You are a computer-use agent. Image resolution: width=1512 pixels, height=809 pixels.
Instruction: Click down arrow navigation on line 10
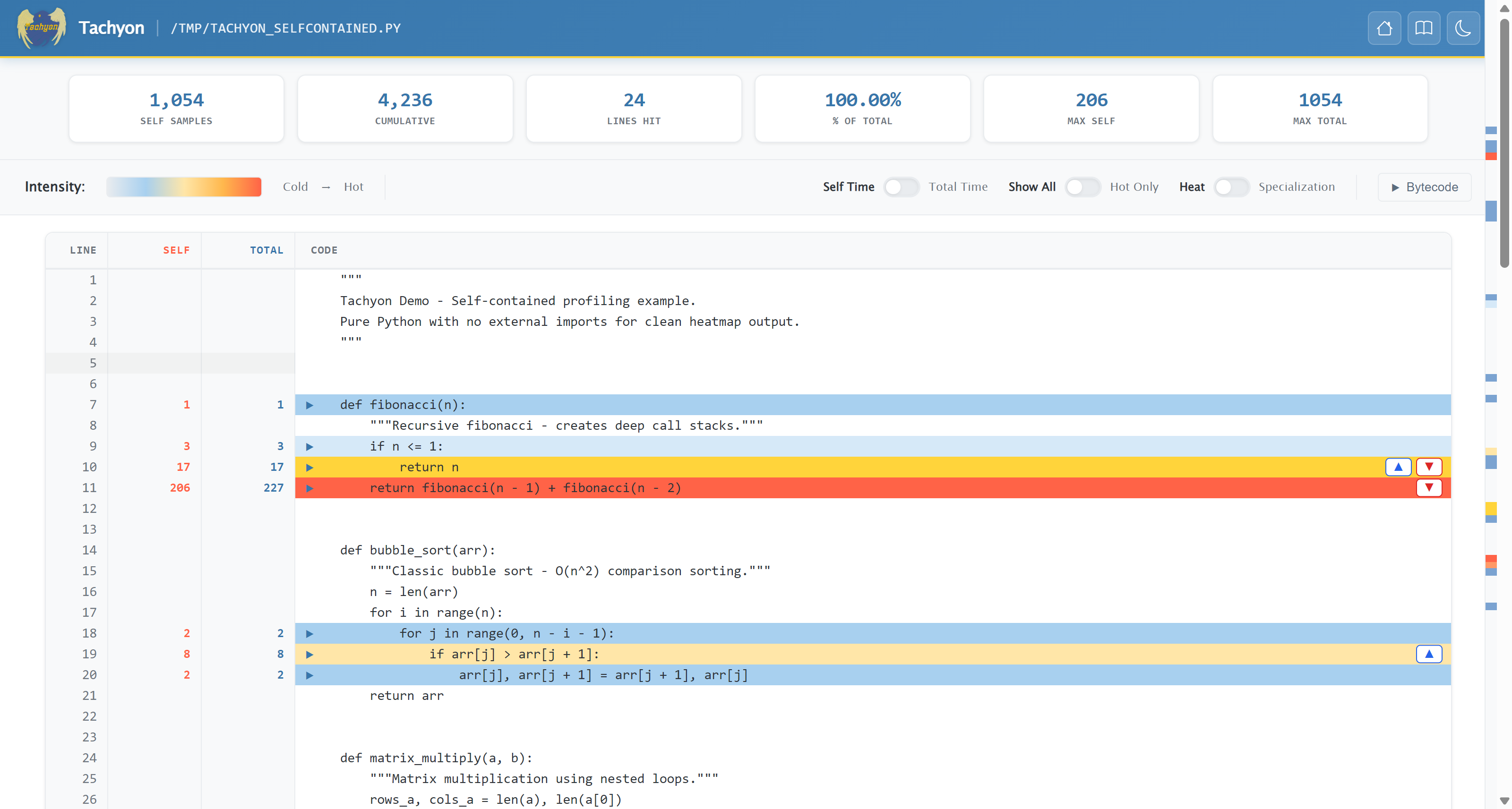click(x=1429, y=467)
